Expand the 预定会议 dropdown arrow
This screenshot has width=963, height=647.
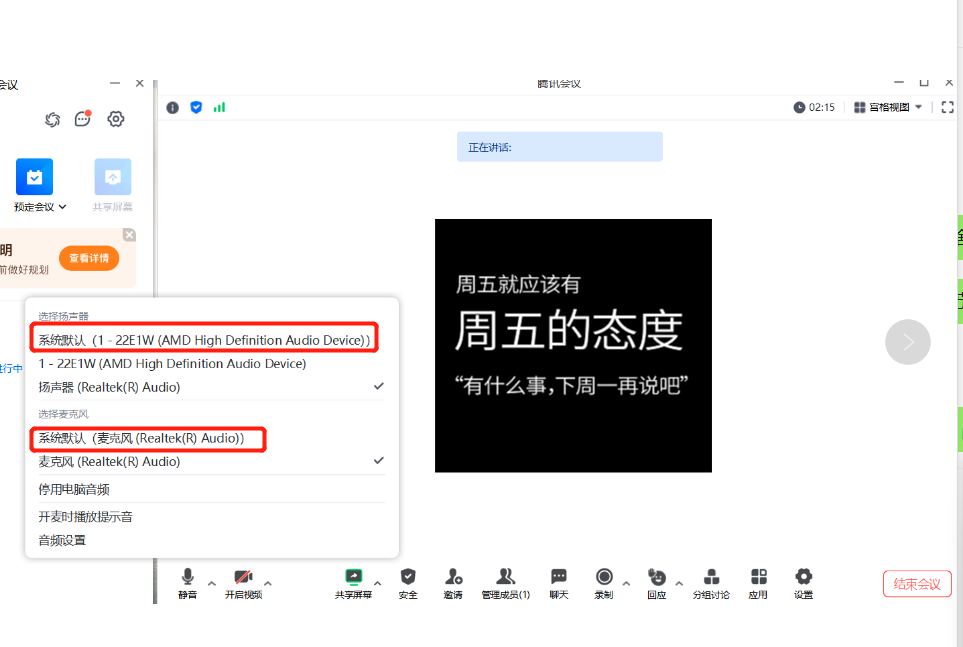pyautogui.click(x=63, y=207)
